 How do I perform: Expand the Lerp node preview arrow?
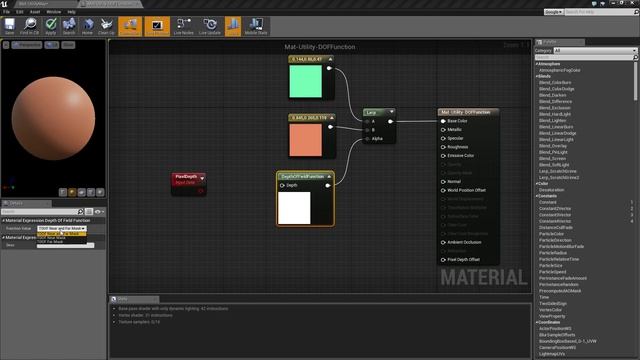click(391, 112)
